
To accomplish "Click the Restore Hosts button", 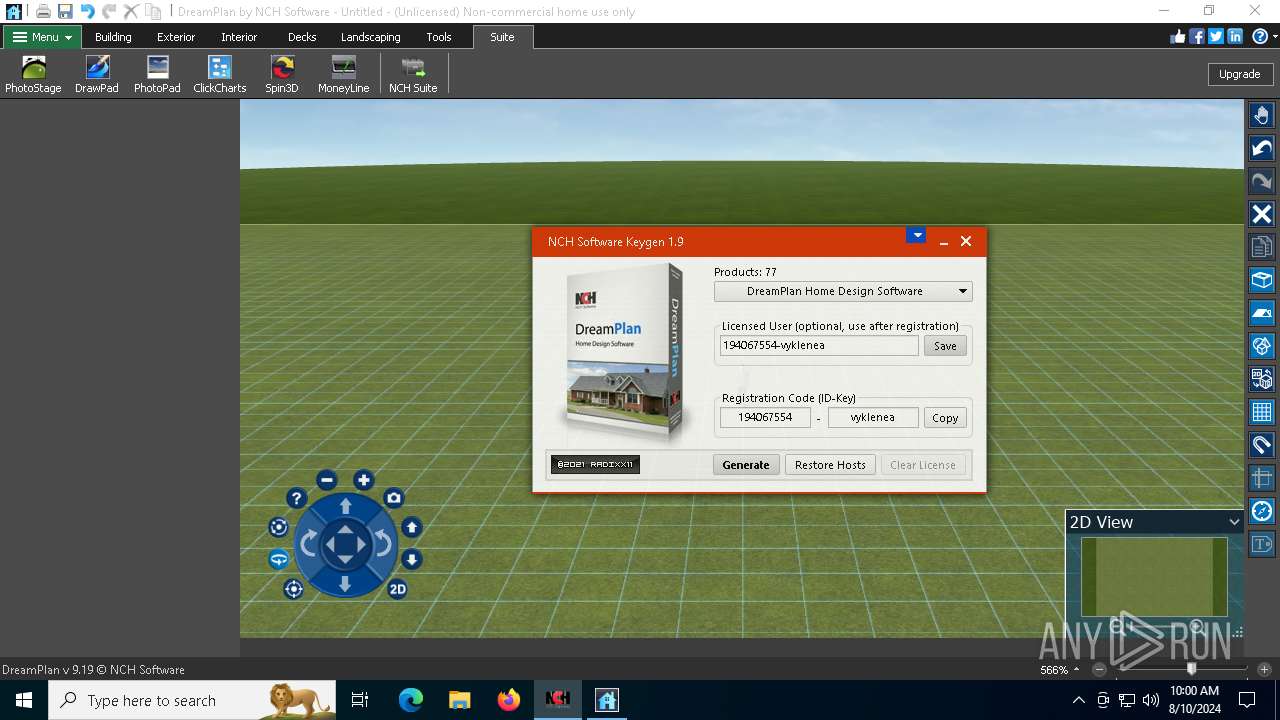I will pyautogui.click(x=830, y=465).
